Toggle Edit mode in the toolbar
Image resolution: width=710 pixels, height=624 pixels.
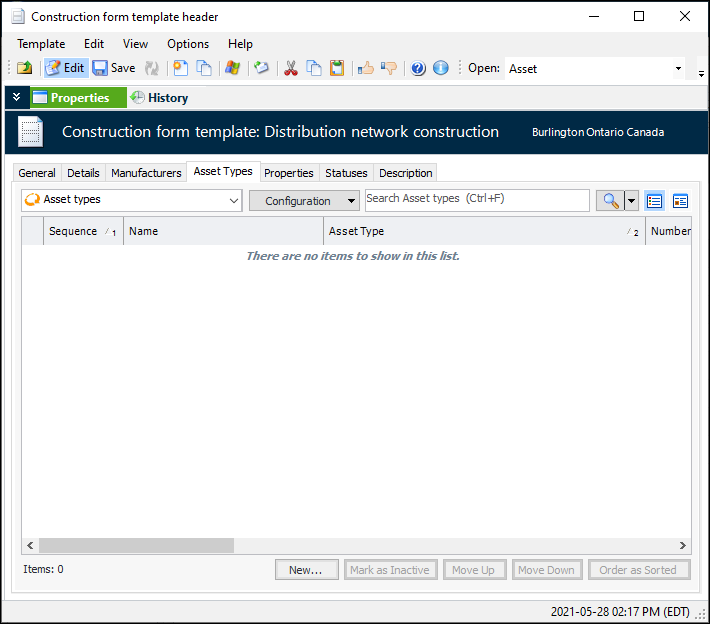click(66, 68)
